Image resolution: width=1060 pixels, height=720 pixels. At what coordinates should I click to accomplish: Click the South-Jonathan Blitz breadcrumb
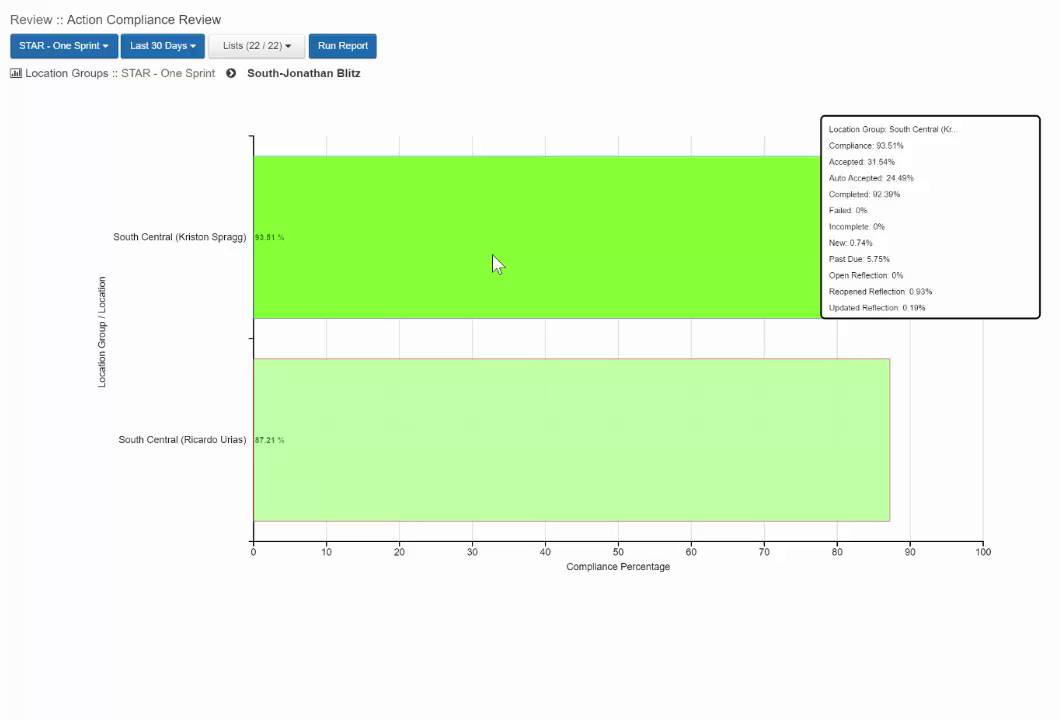pyautogui.click(x=304, y=73)
